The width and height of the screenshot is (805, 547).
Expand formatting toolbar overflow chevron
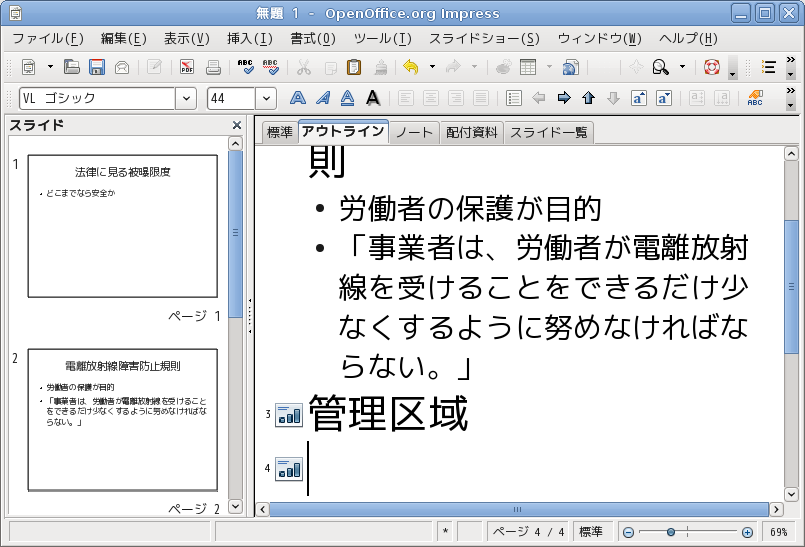(791, 91)
